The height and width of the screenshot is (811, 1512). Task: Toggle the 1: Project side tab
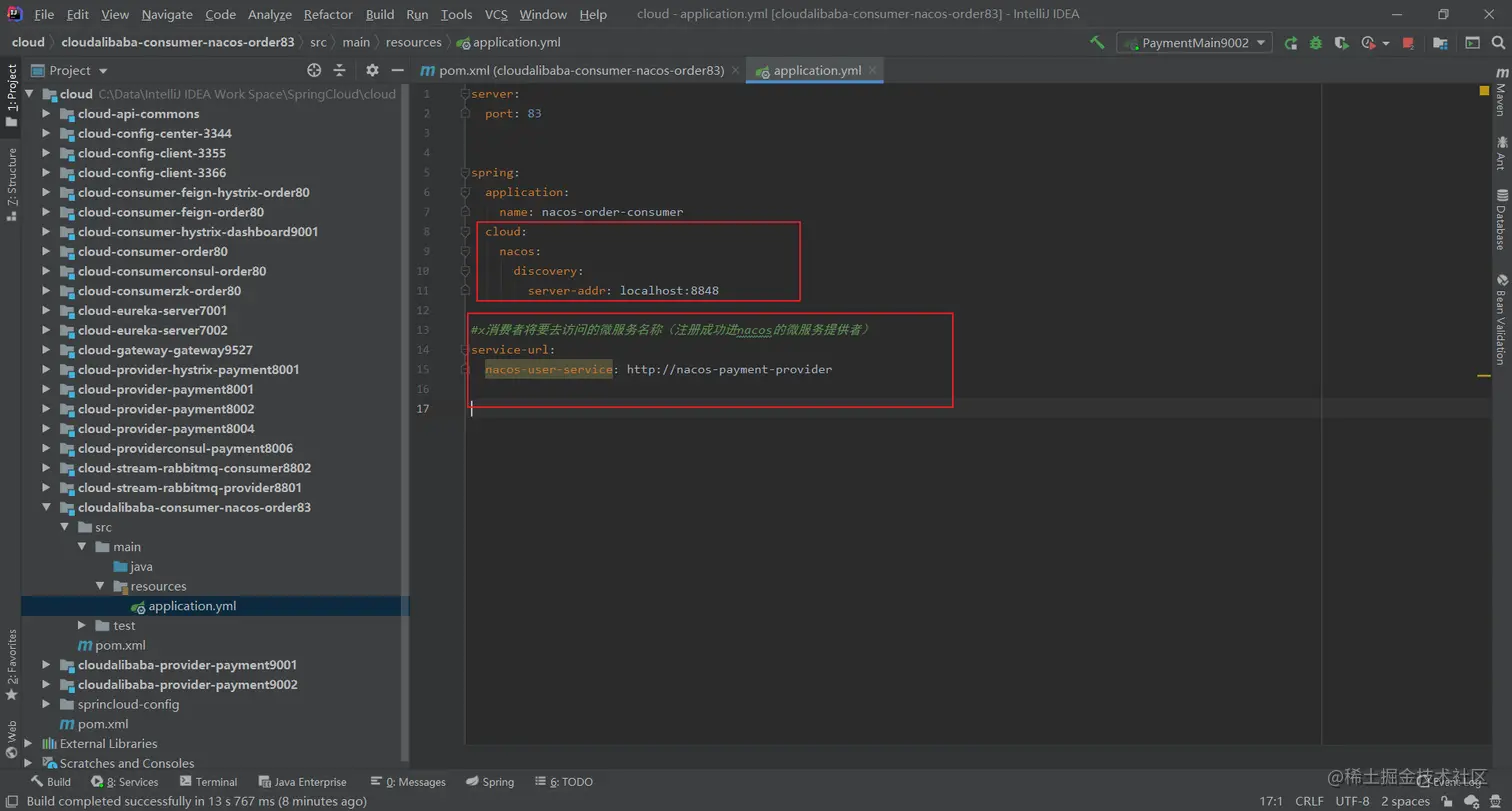tap(11, 96)
